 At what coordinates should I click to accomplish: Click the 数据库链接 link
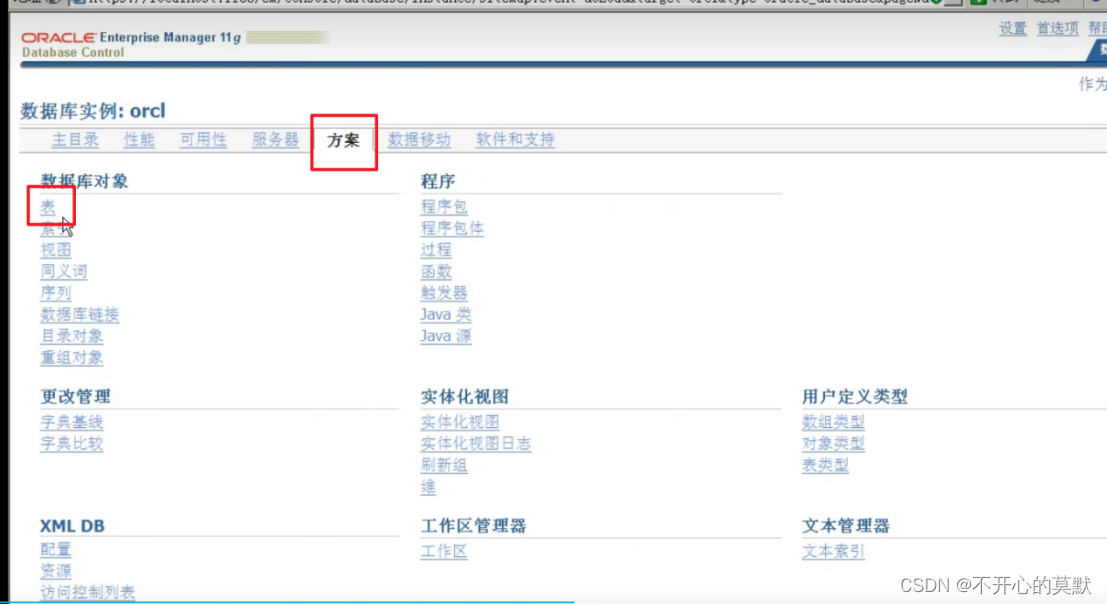tap(80, 314)
